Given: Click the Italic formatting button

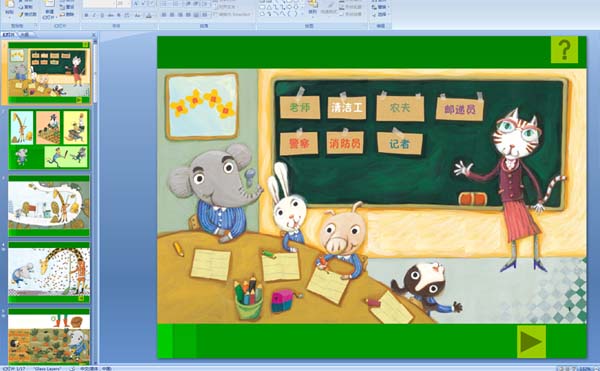Looking at the screenshot, I should 95,15.
